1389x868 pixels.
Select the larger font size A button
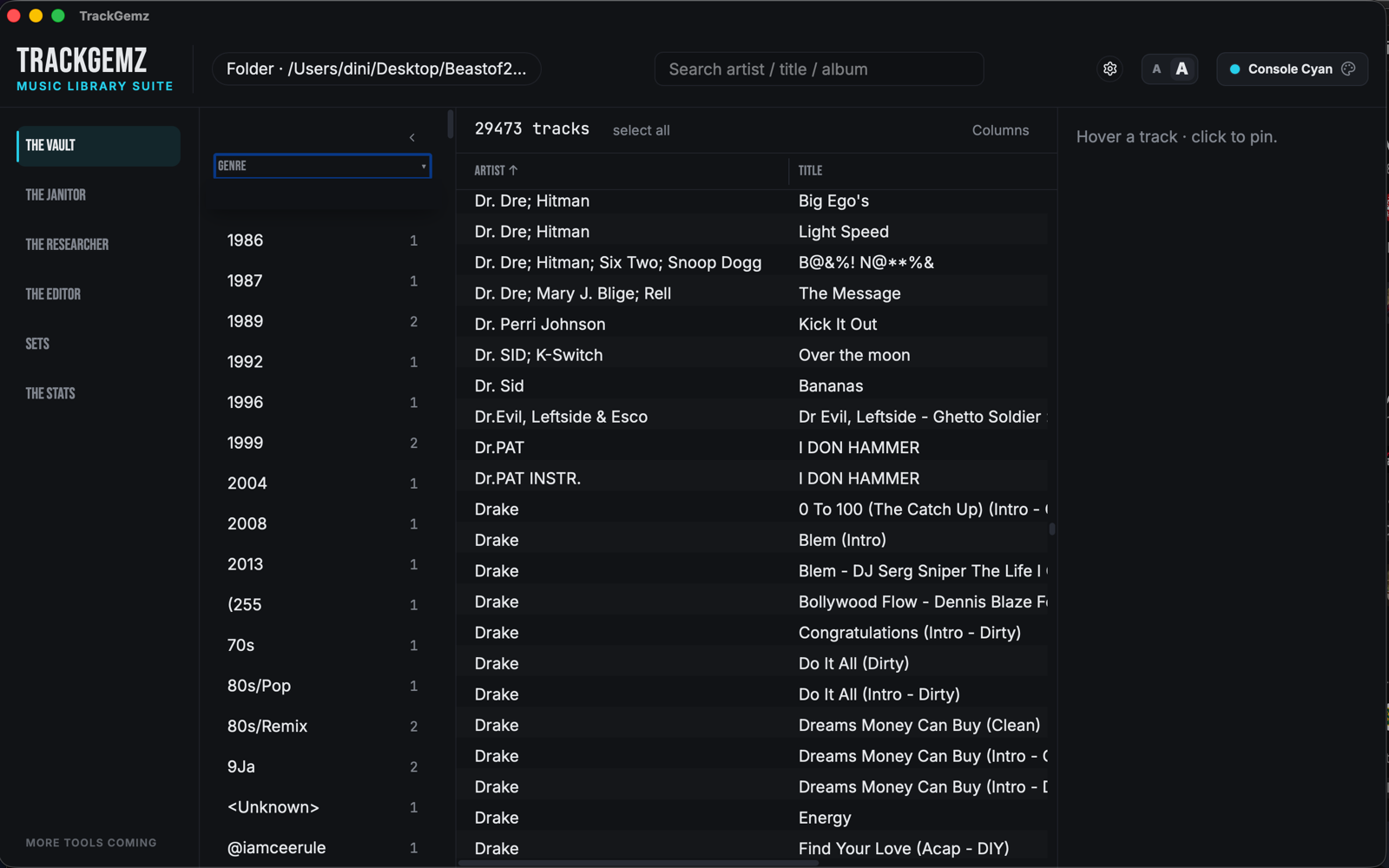pos(1182,69)
